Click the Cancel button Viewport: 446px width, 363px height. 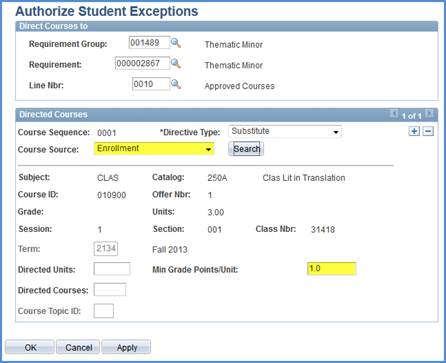click(x=78, y=347)
